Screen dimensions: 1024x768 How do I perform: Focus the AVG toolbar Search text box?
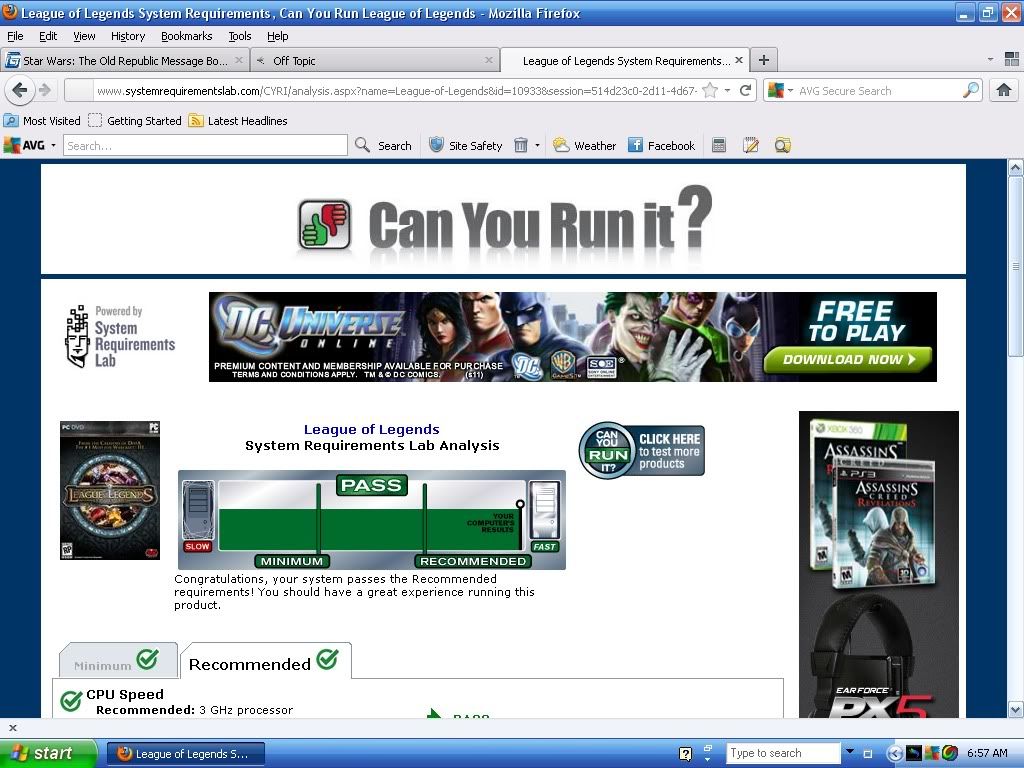tap(205, 146)
